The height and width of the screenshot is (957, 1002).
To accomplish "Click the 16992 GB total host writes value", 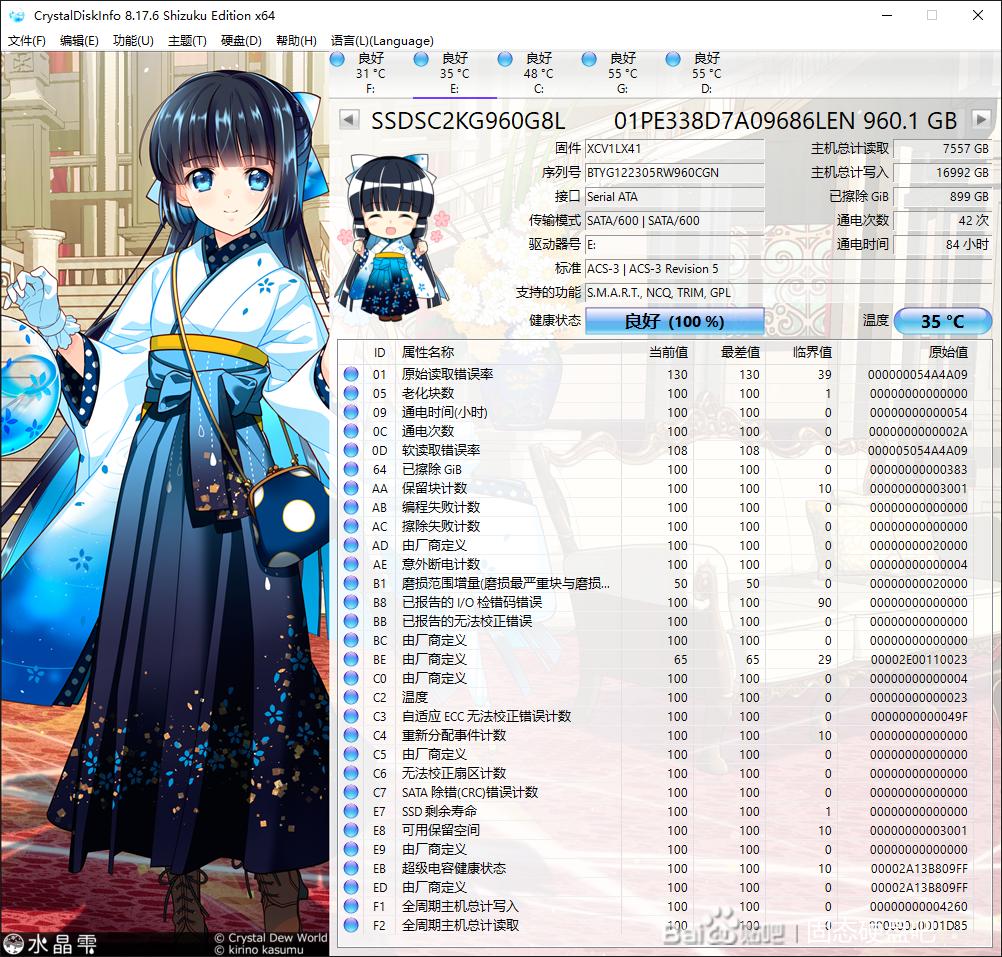I will [x=942, y=172].
